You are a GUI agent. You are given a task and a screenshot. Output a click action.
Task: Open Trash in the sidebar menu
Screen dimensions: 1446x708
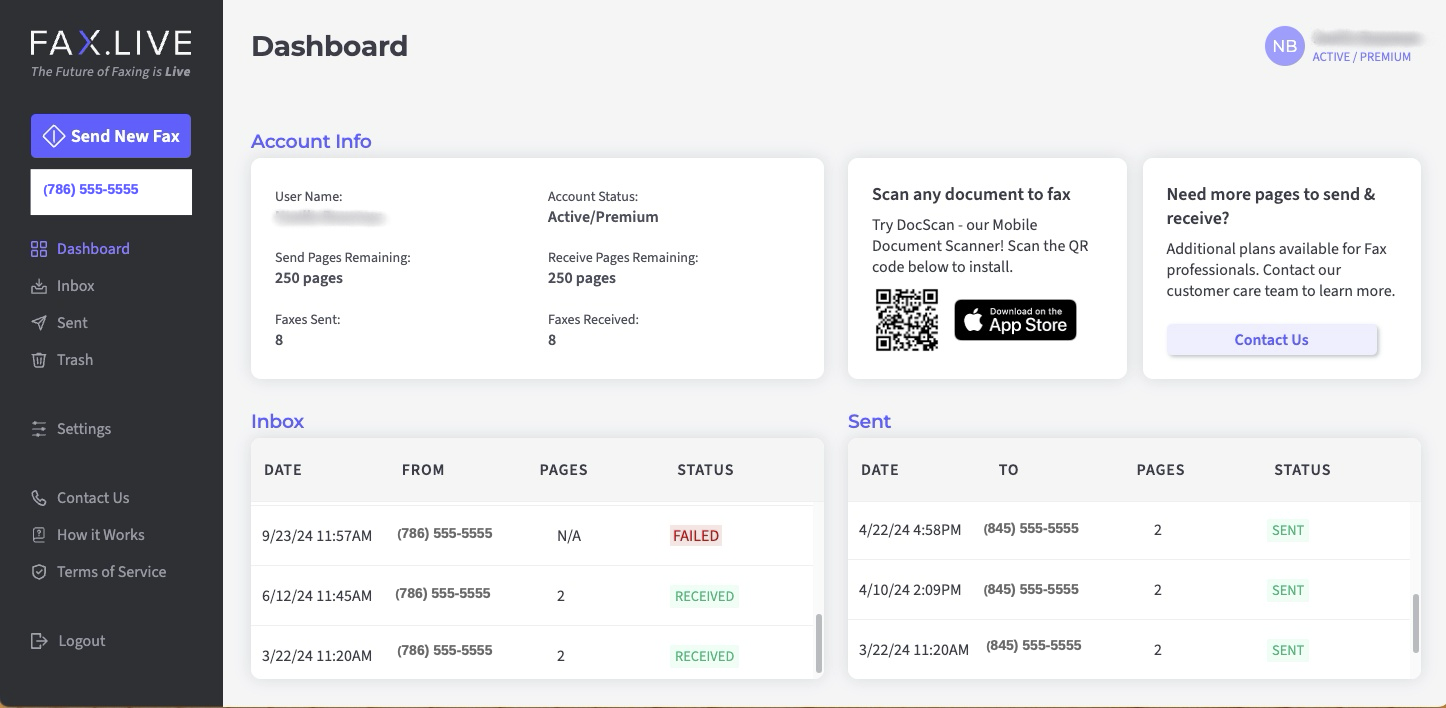75,360
